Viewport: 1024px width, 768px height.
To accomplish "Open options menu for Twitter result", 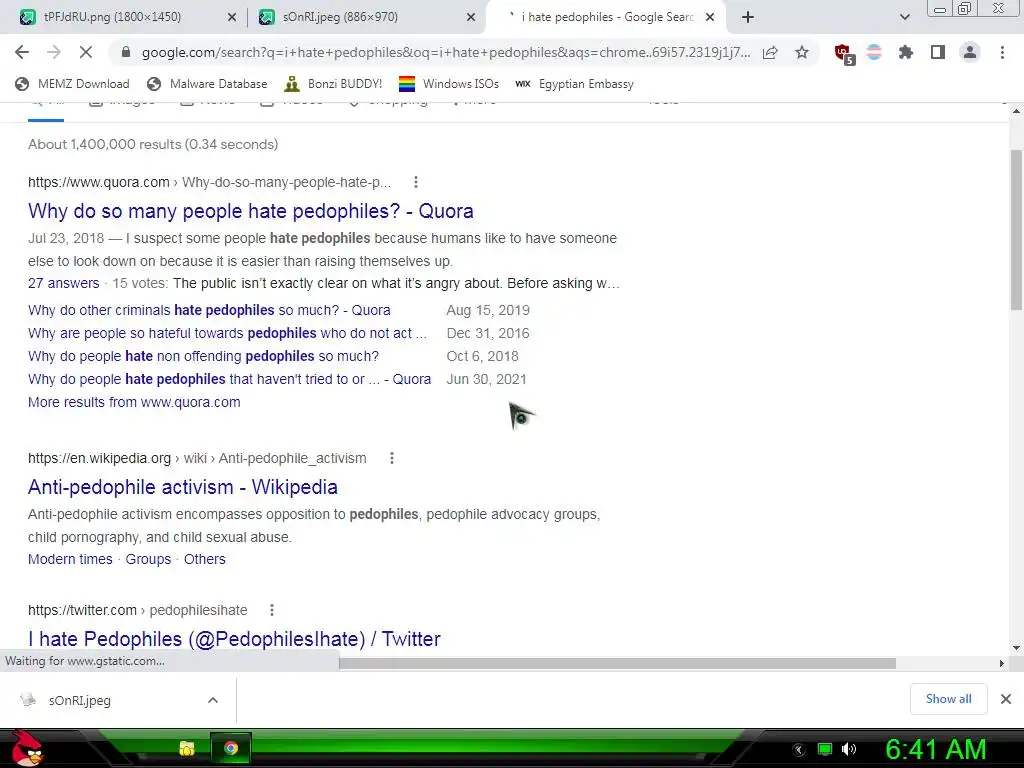I will pyautogui.click(x=272, y=610).
